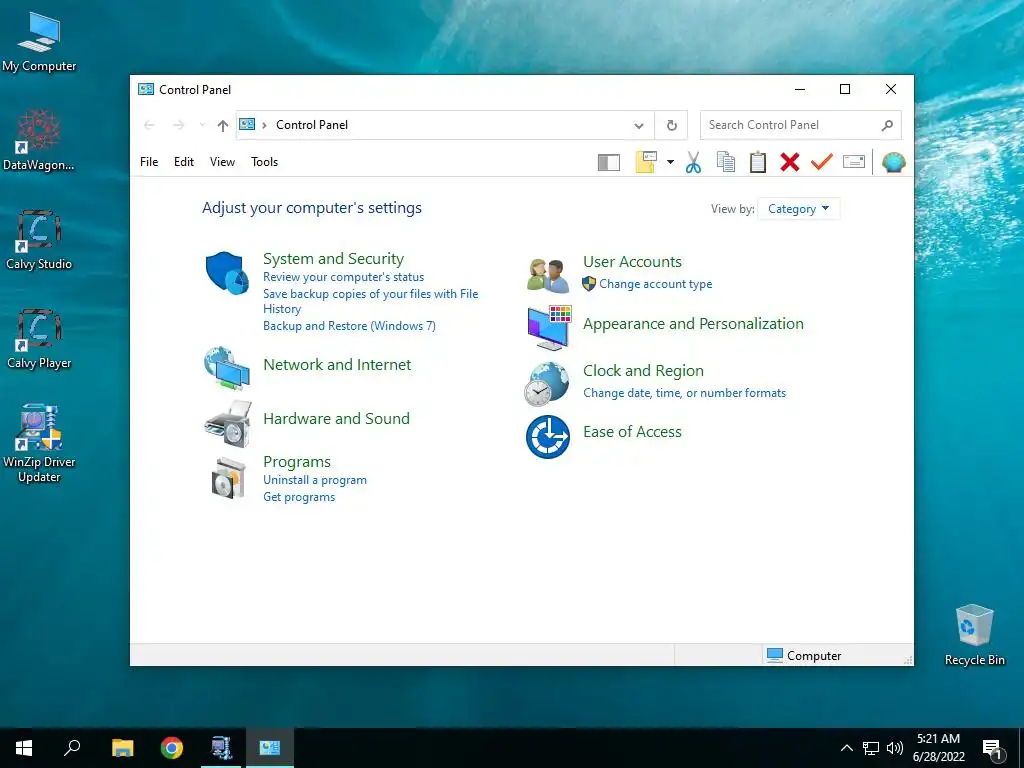
Task: Open Review your computer's status
Action: (x=344, y=277)
